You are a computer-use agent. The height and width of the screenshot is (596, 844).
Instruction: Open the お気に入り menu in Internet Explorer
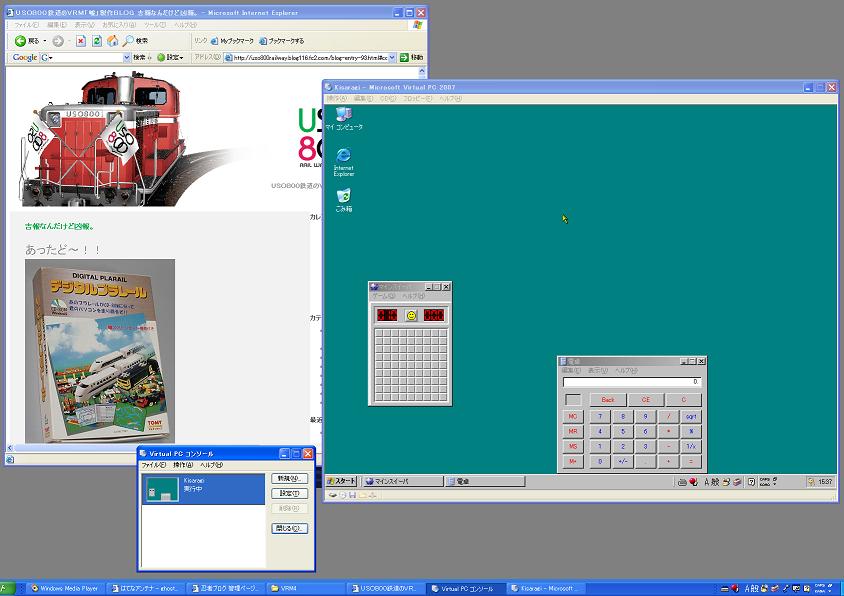[119, 25]
